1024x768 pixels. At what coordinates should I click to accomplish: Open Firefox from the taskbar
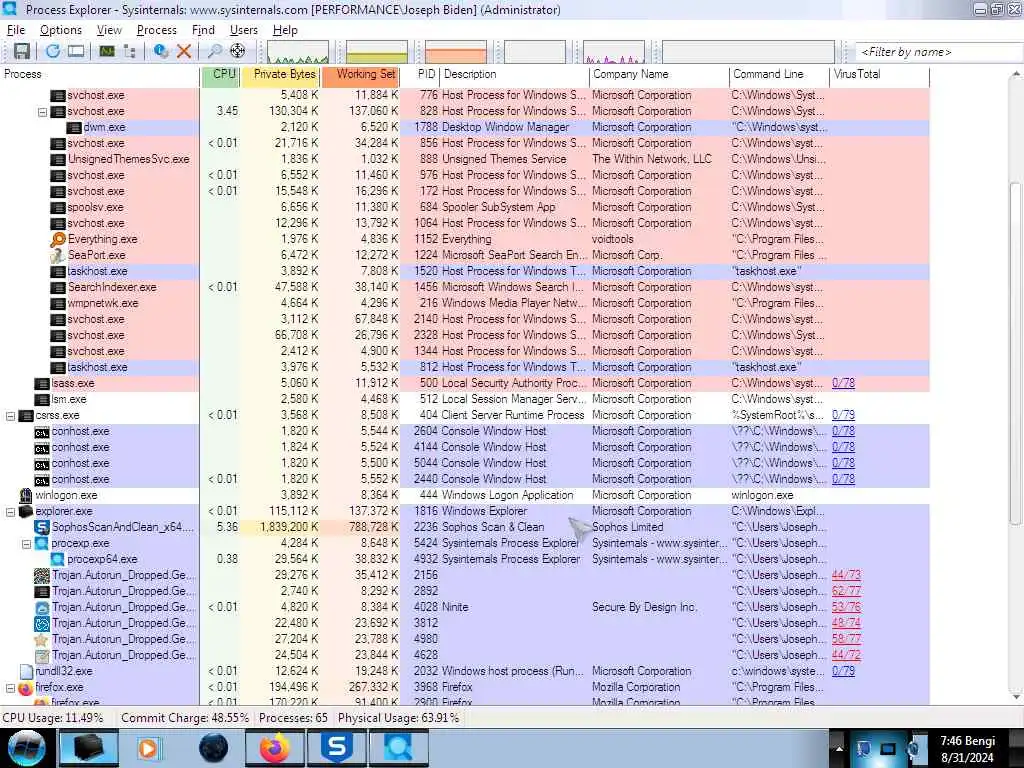click(x=275, y=748)
